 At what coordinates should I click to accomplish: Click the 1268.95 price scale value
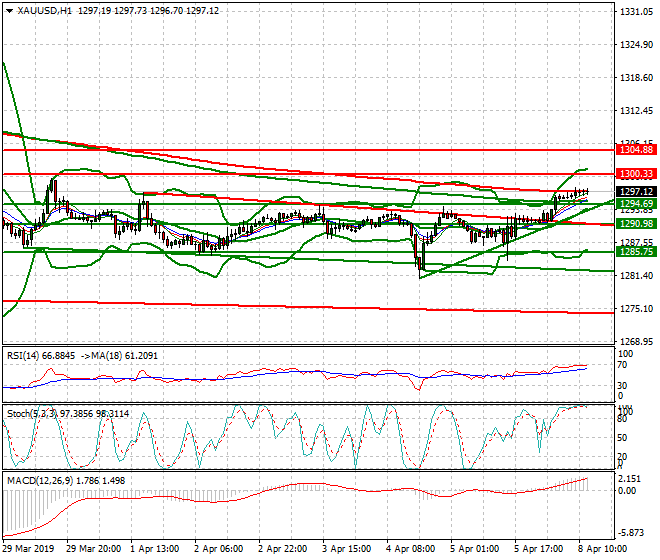636,341
